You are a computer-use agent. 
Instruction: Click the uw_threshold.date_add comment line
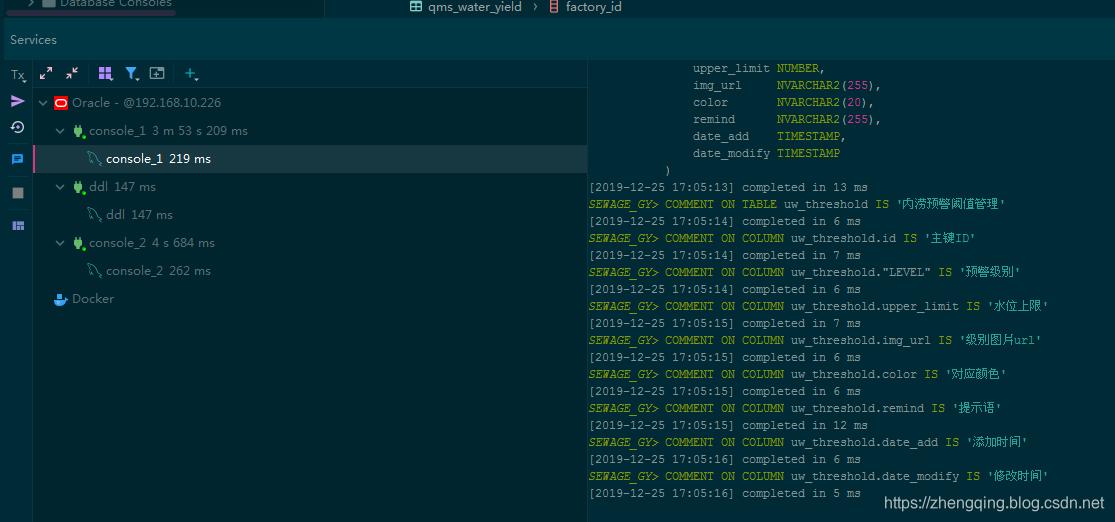(x=808, y=442)
